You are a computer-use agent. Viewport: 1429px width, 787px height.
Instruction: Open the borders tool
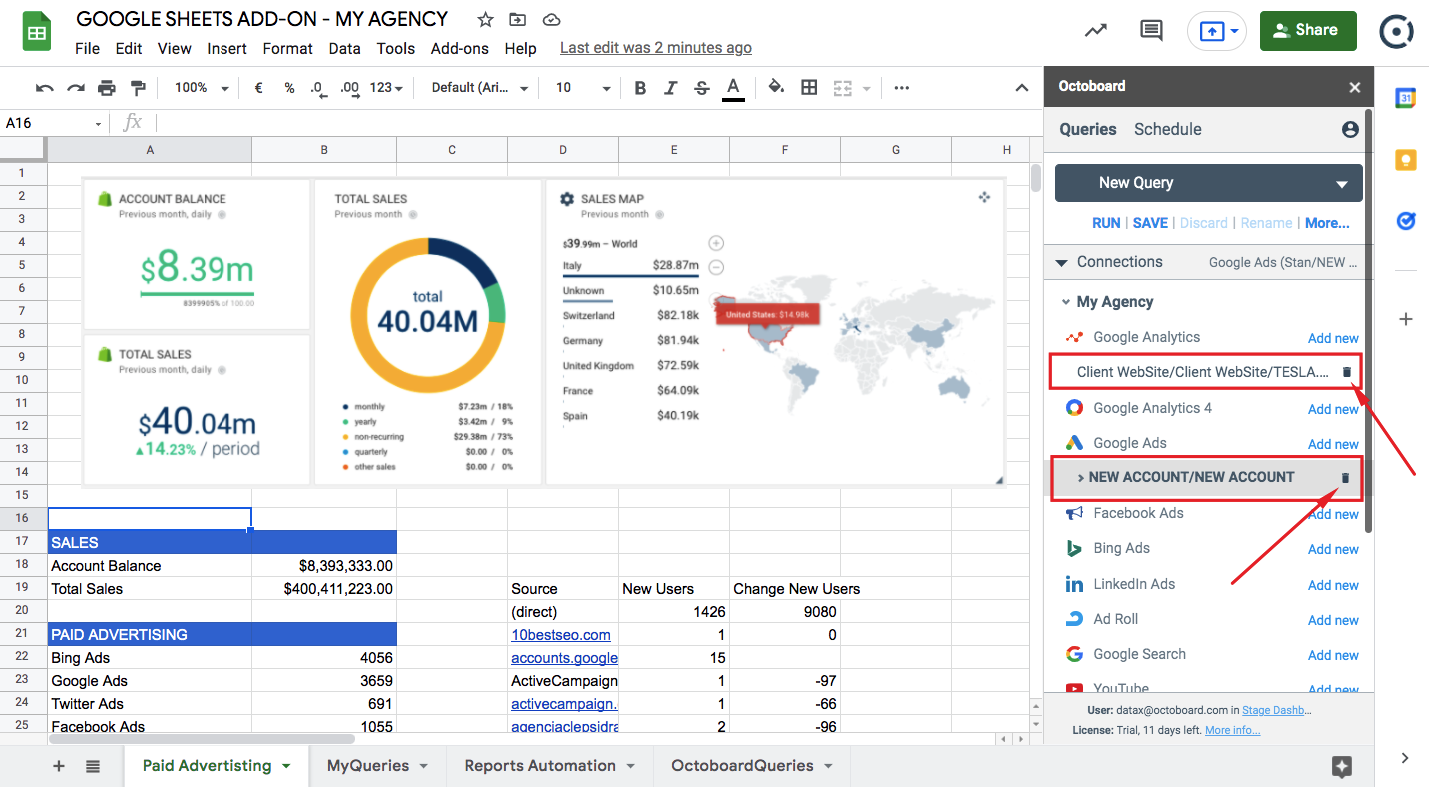pos(809,88)
